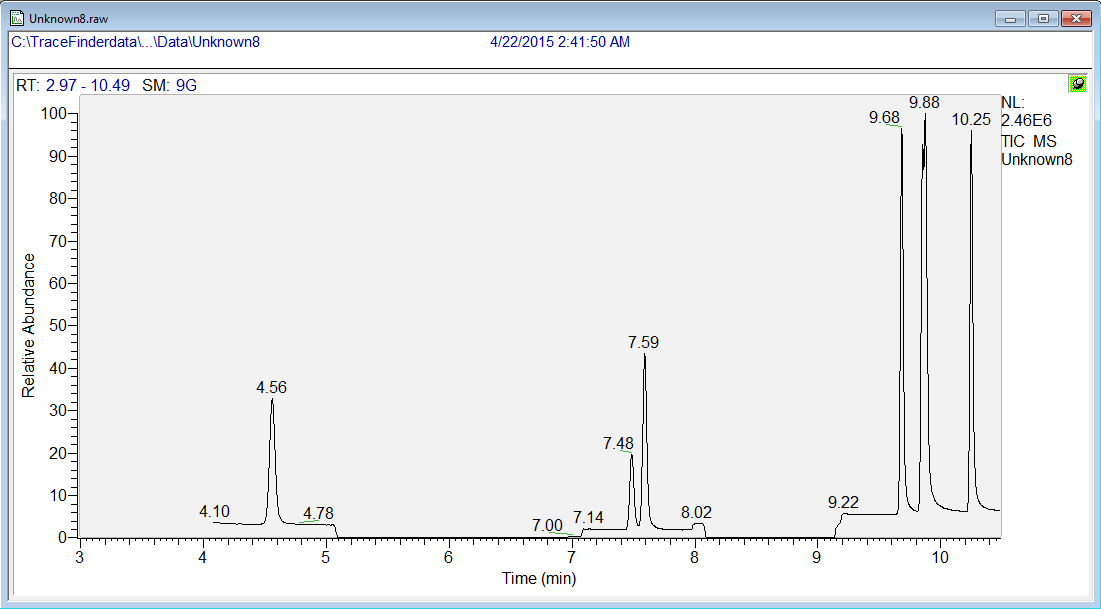Close the Unknown8.raw window
This screenshot has width=1101, height=609.
1076,18
